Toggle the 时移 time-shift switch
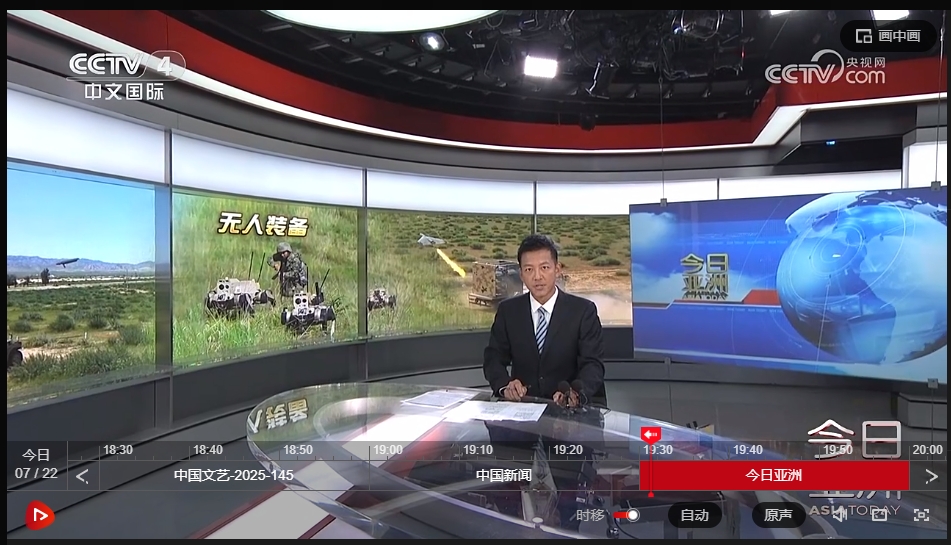The height and width of the screenshot is (545, 951). [x=626, y=515]
